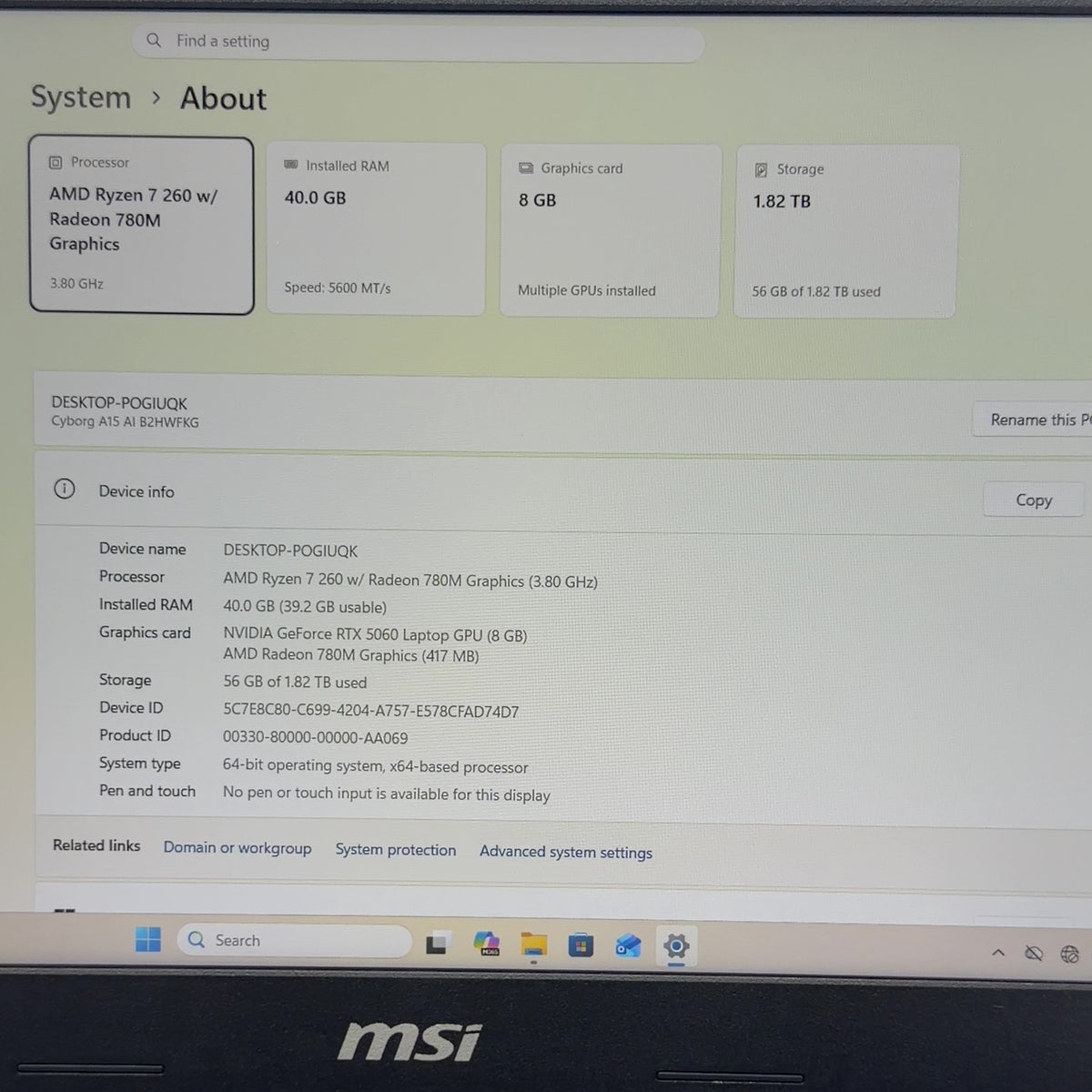Select the Storage summary card

click(846, 231)
